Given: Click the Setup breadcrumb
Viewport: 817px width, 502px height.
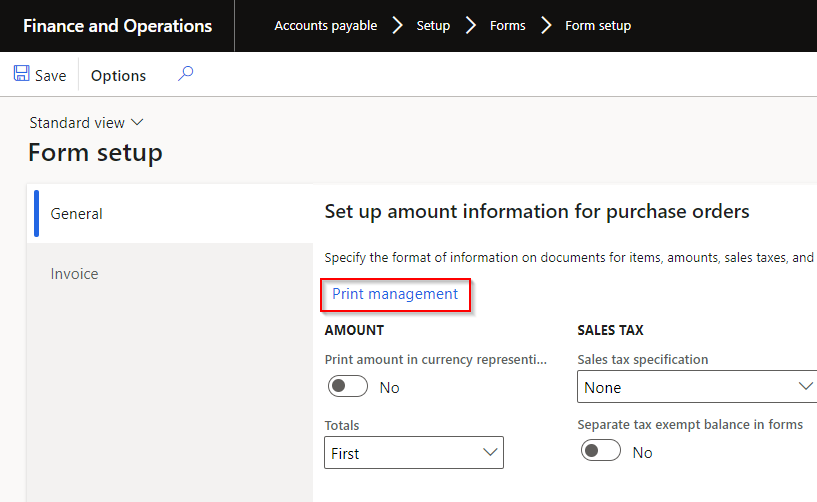Looking at the screenshot, I should [x=433, y=26].
